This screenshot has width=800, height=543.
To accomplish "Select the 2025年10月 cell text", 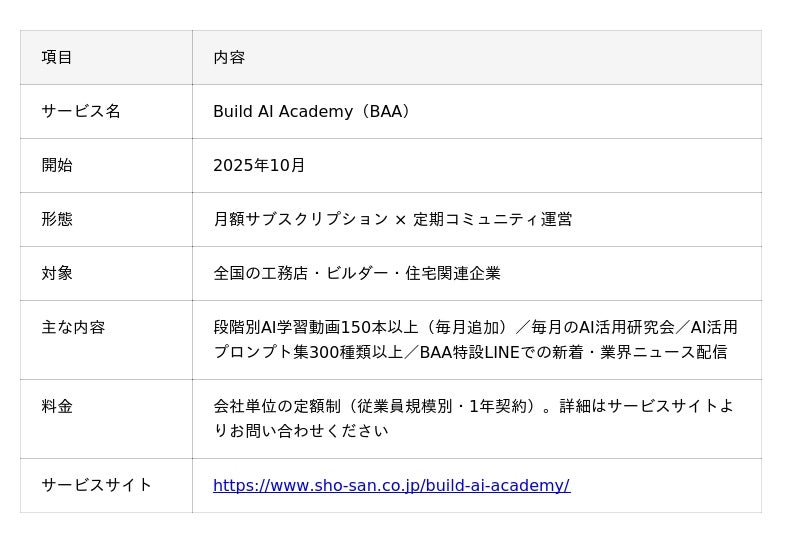I will pos(259,165).
